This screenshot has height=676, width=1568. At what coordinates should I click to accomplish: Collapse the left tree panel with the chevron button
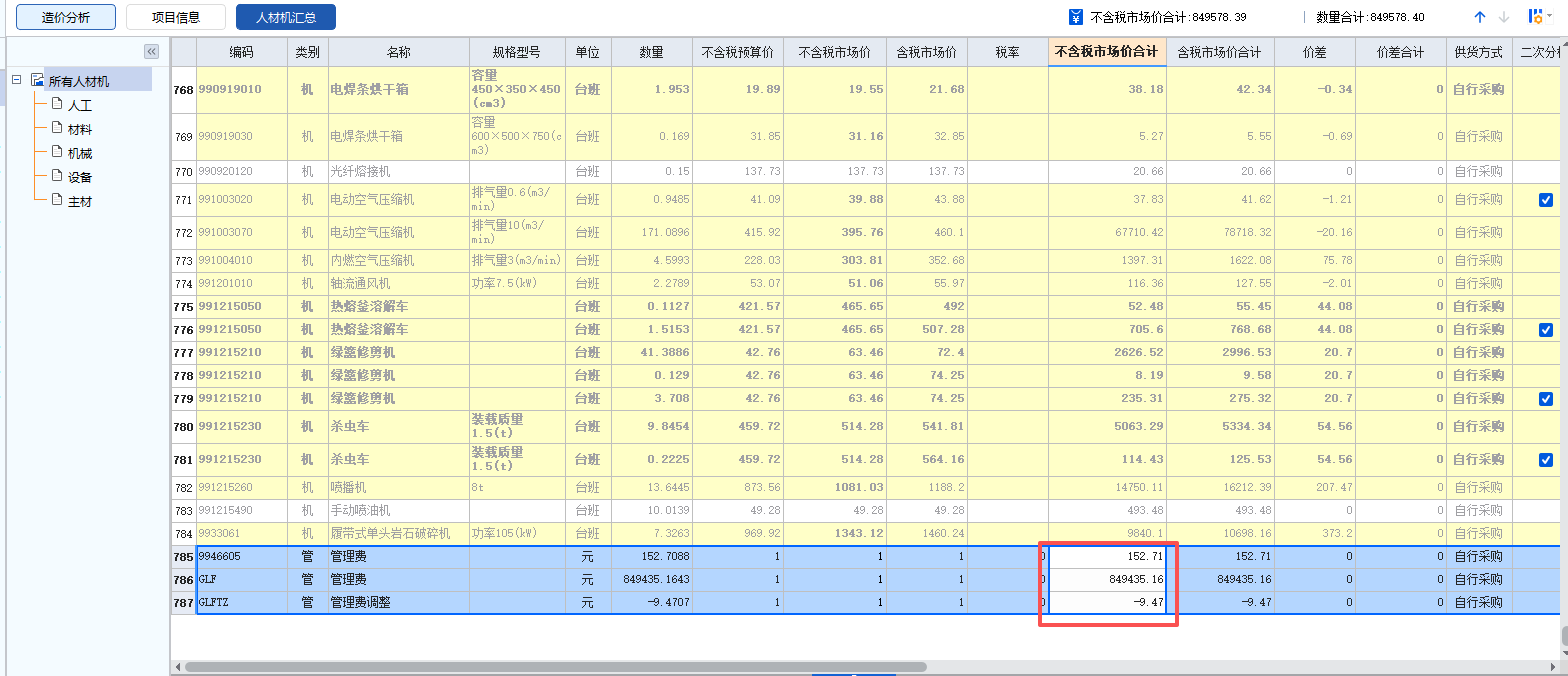[152, 51]
